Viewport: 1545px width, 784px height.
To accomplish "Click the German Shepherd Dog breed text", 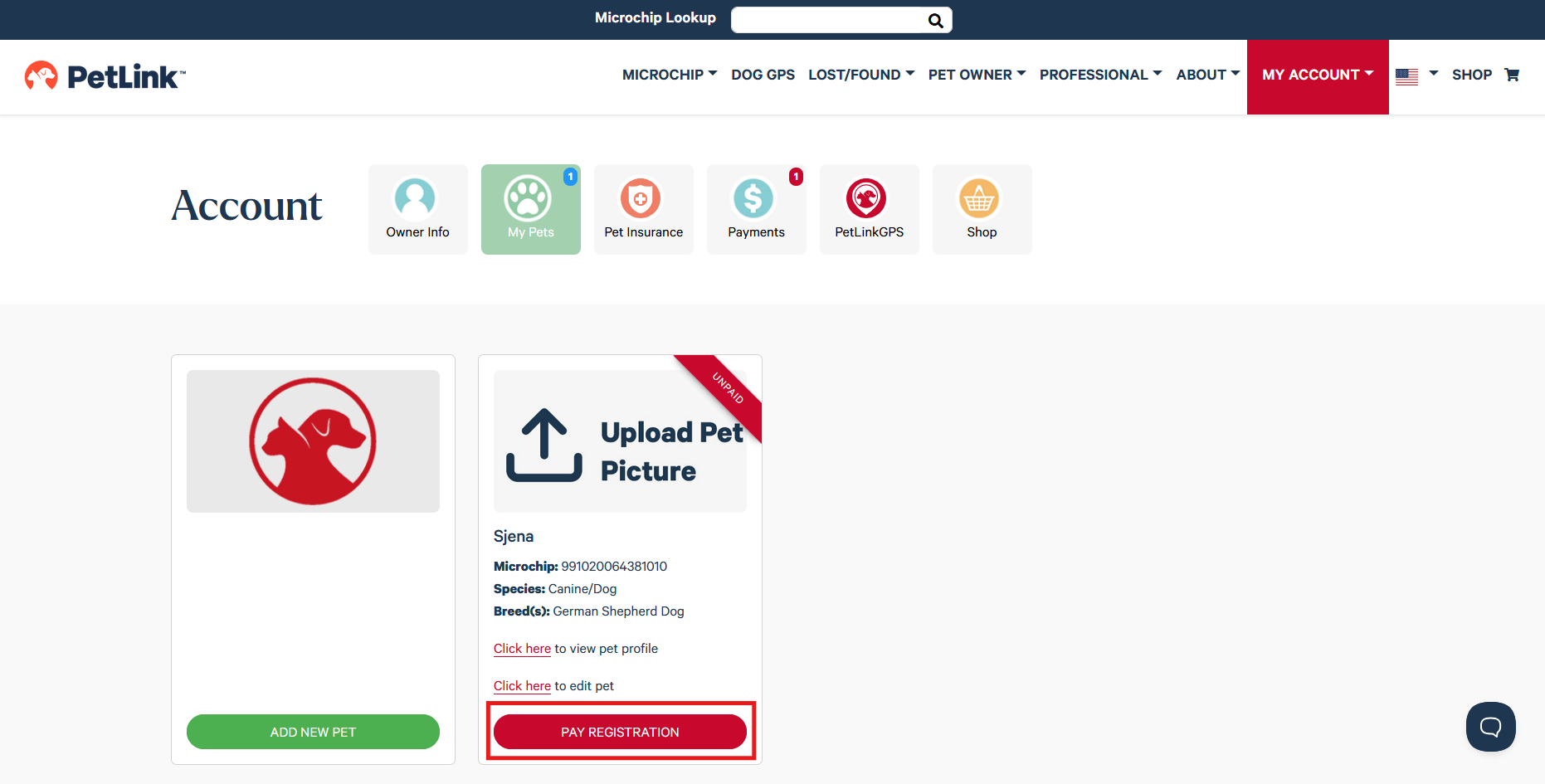I will point(618,611).
